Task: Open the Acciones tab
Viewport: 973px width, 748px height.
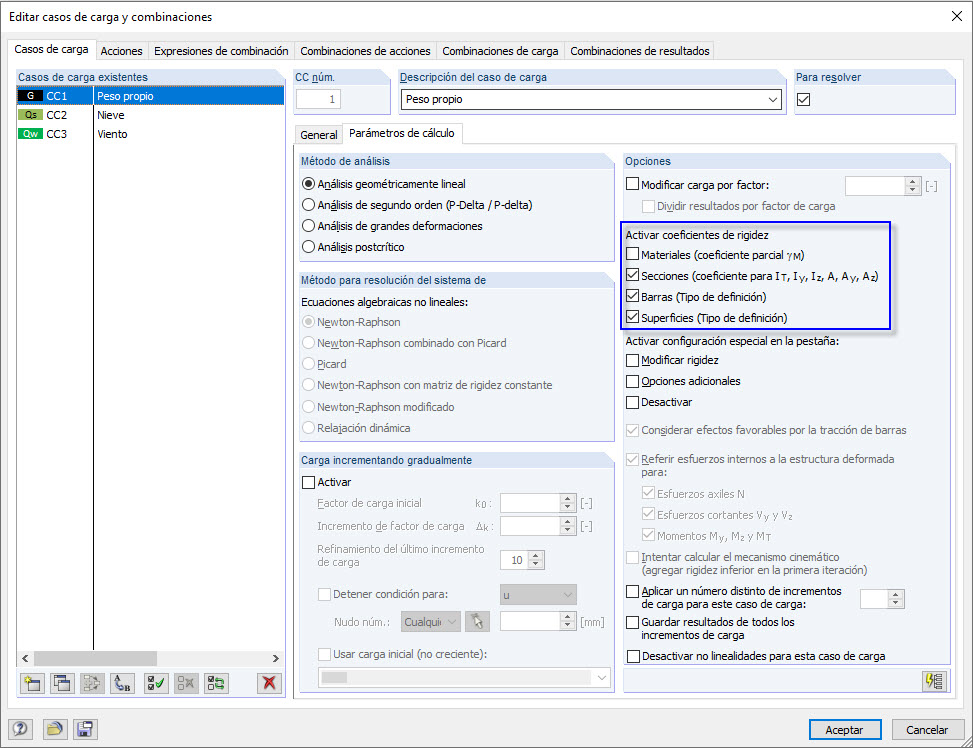Action: (x=122, y=51)
